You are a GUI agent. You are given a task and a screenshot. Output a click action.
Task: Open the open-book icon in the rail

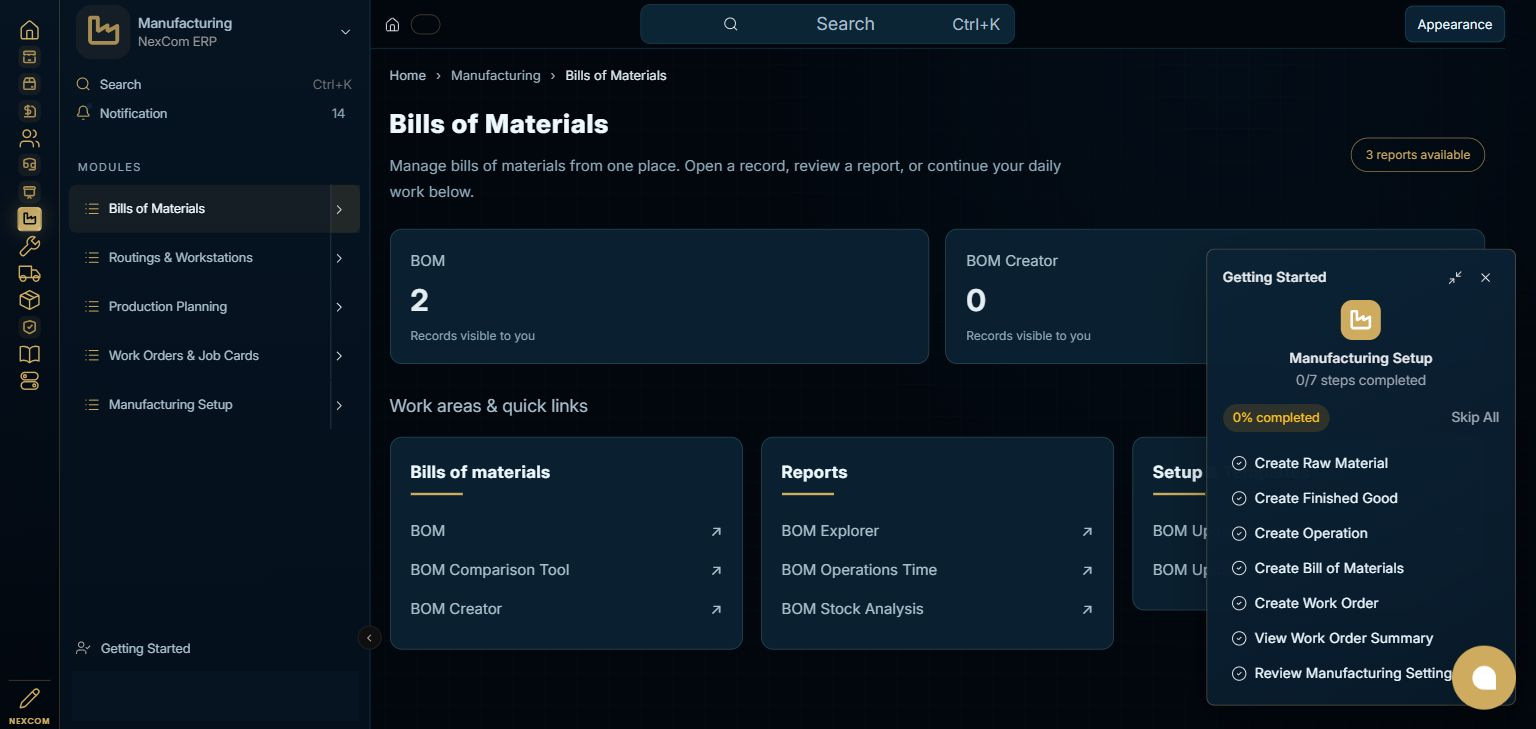(x=30, y=354)
